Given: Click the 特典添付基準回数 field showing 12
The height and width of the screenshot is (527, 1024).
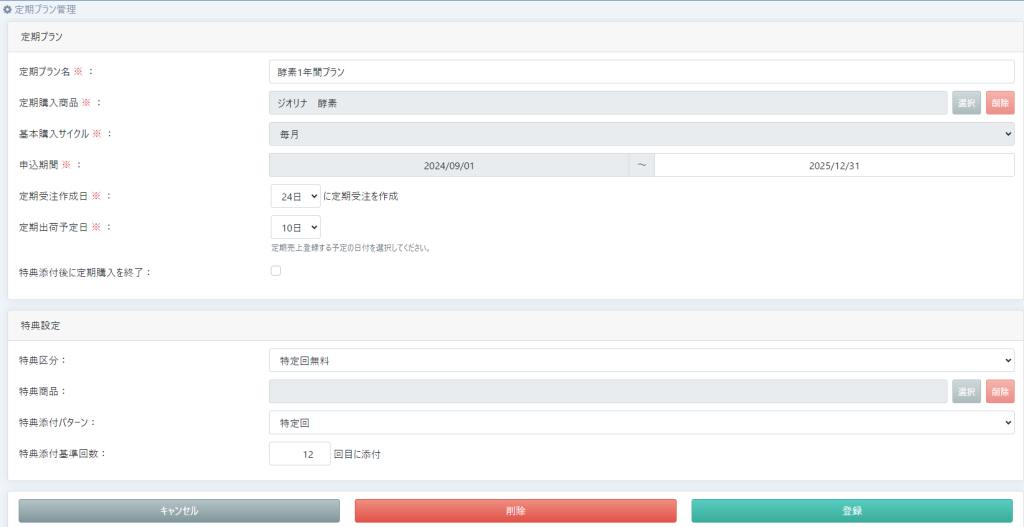Looking at the screenshot, I should point(299,454).
